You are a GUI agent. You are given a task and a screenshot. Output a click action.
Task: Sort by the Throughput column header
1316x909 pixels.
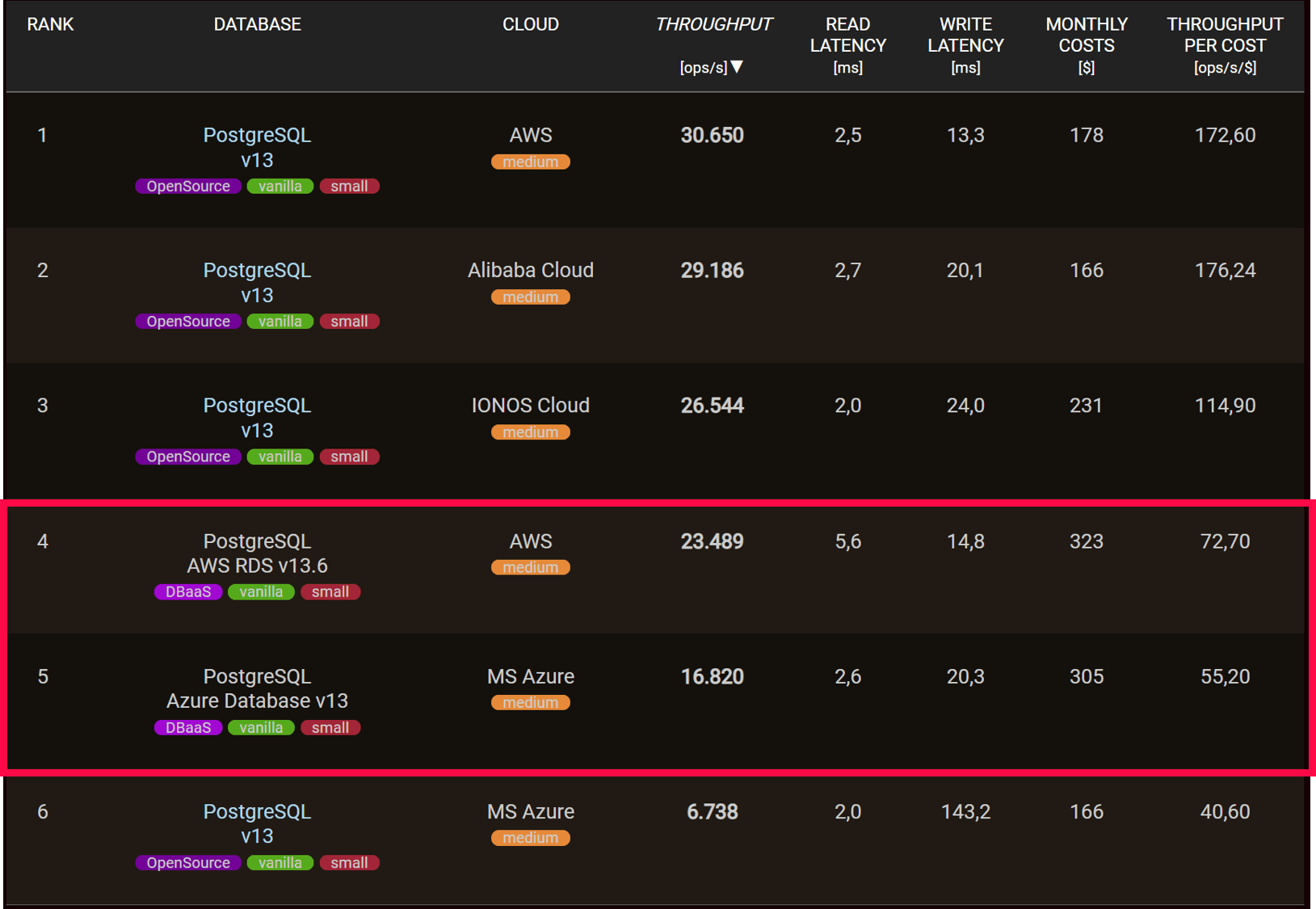(713, 24)
